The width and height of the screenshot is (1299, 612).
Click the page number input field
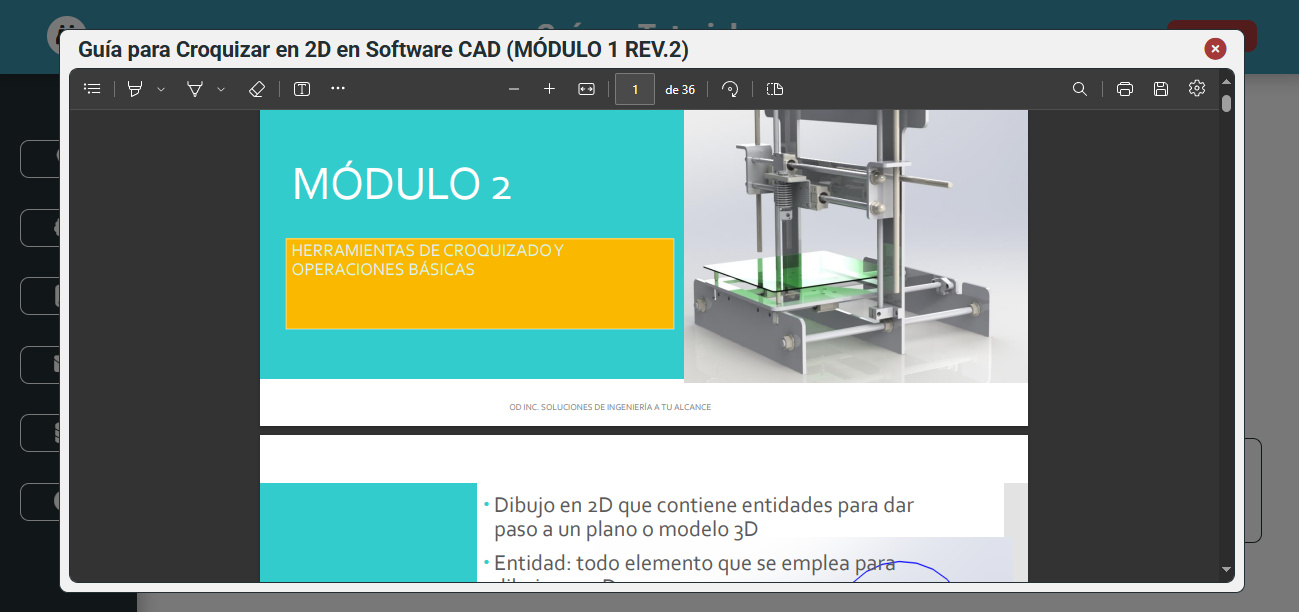pyautogui.click(x=635, y=89)
